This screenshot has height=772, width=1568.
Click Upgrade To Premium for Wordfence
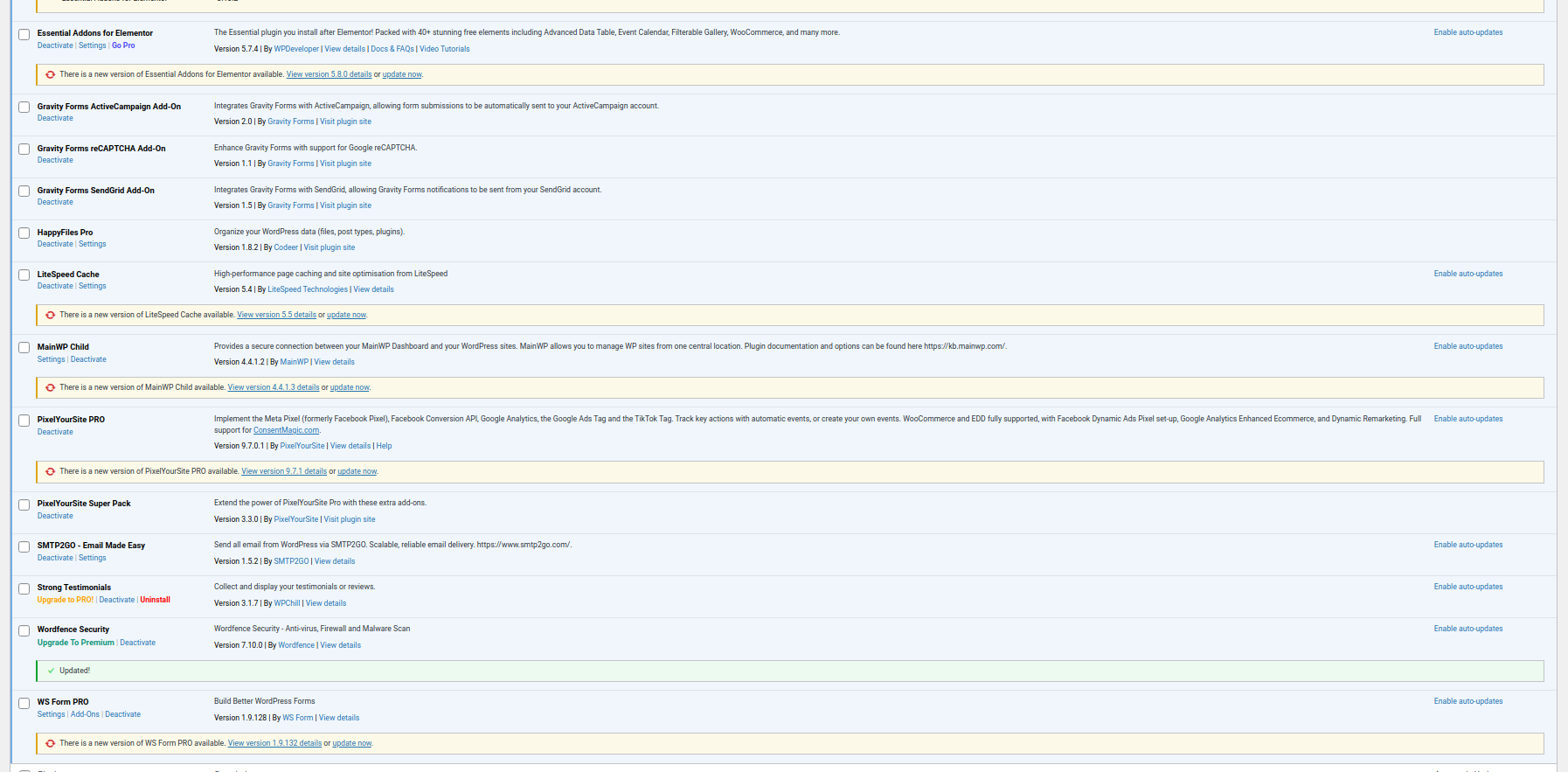pos(76,643)
